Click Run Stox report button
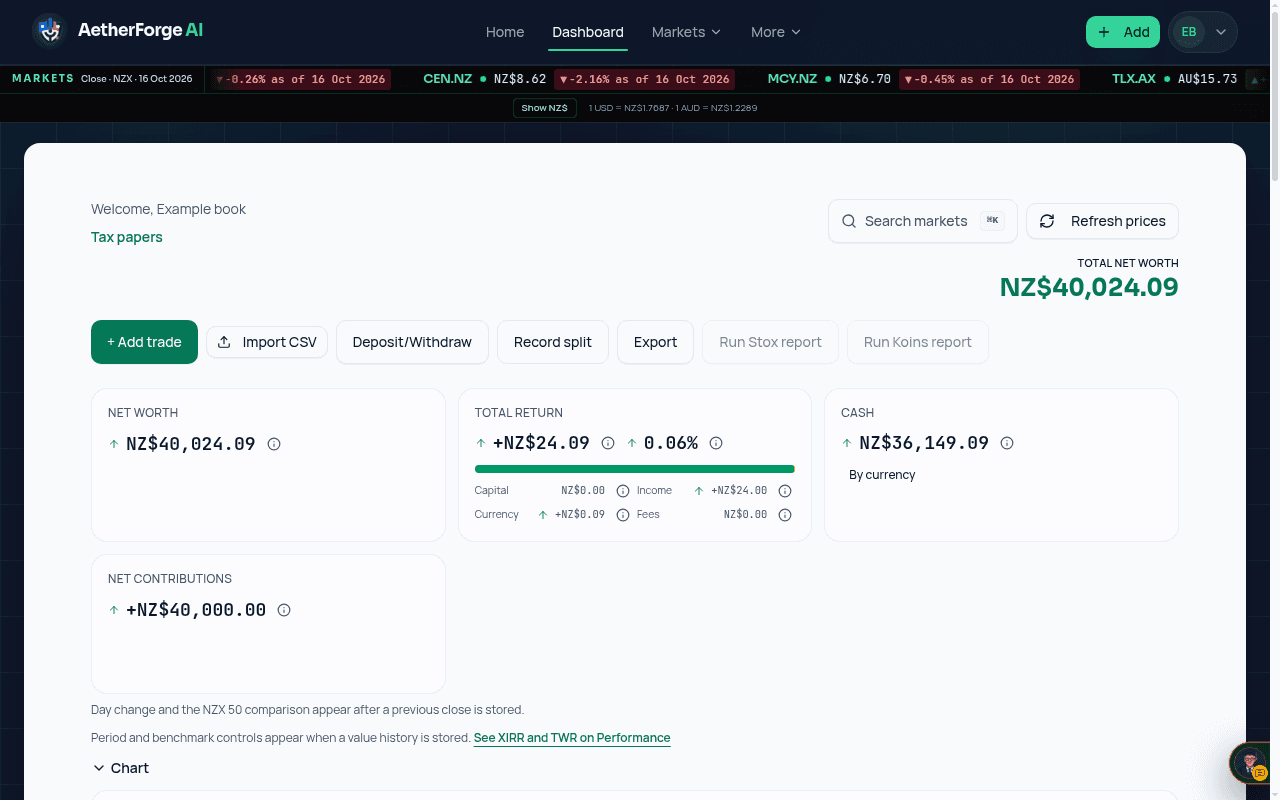The width and height of the screenshot is (1280, 800). pos(770,342)
